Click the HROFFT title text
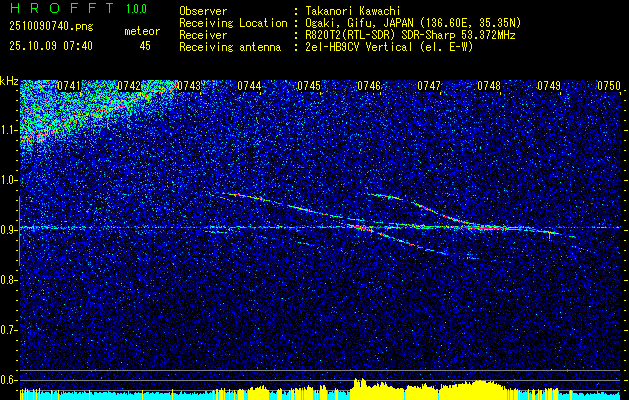 click(62, 8)
